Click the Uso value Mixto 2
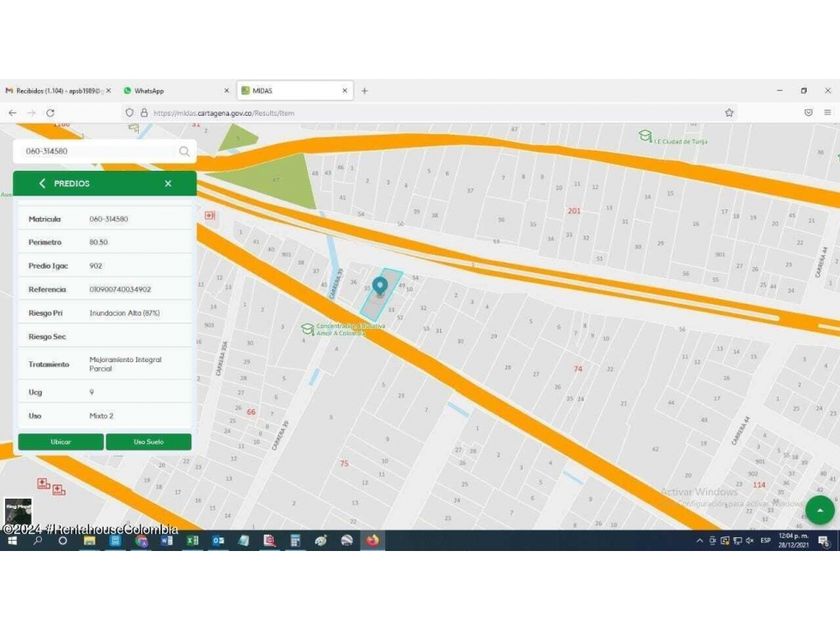This screenshot has height=630, width=840. coord(101,416)
